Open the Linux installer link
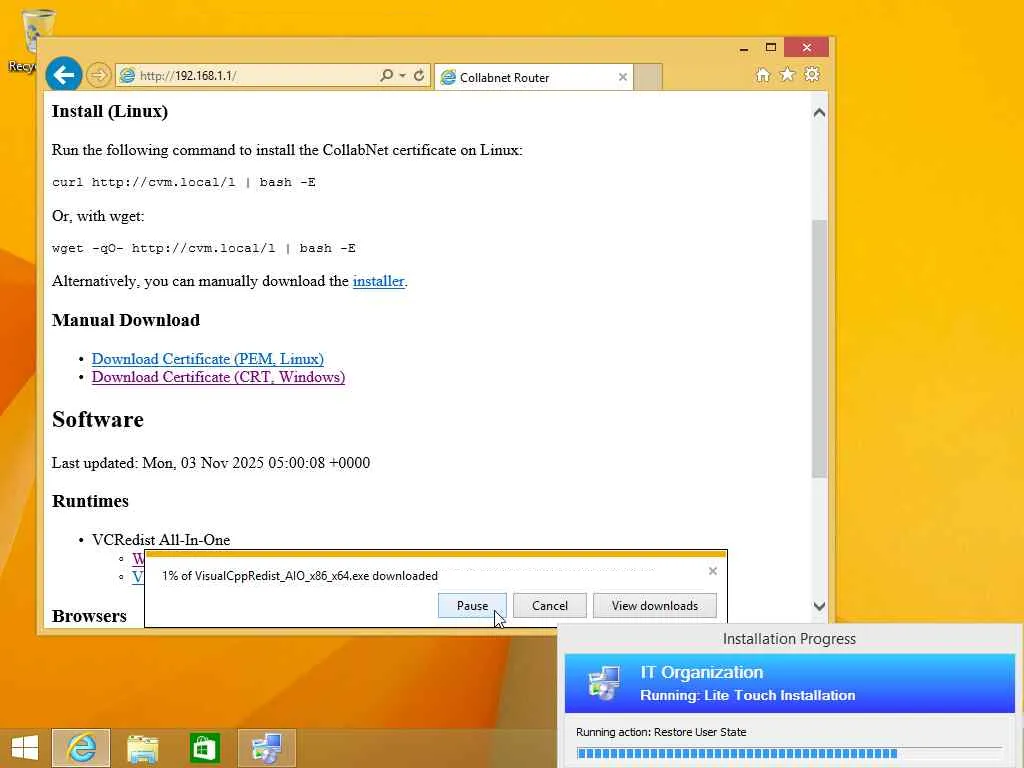The width and height of the screenshot is (1024, 768). (x=378, y=281)
